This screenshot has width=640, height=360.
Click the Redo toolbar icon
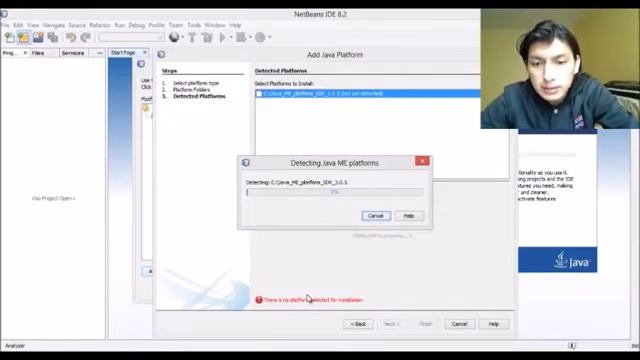pos(85,38)
